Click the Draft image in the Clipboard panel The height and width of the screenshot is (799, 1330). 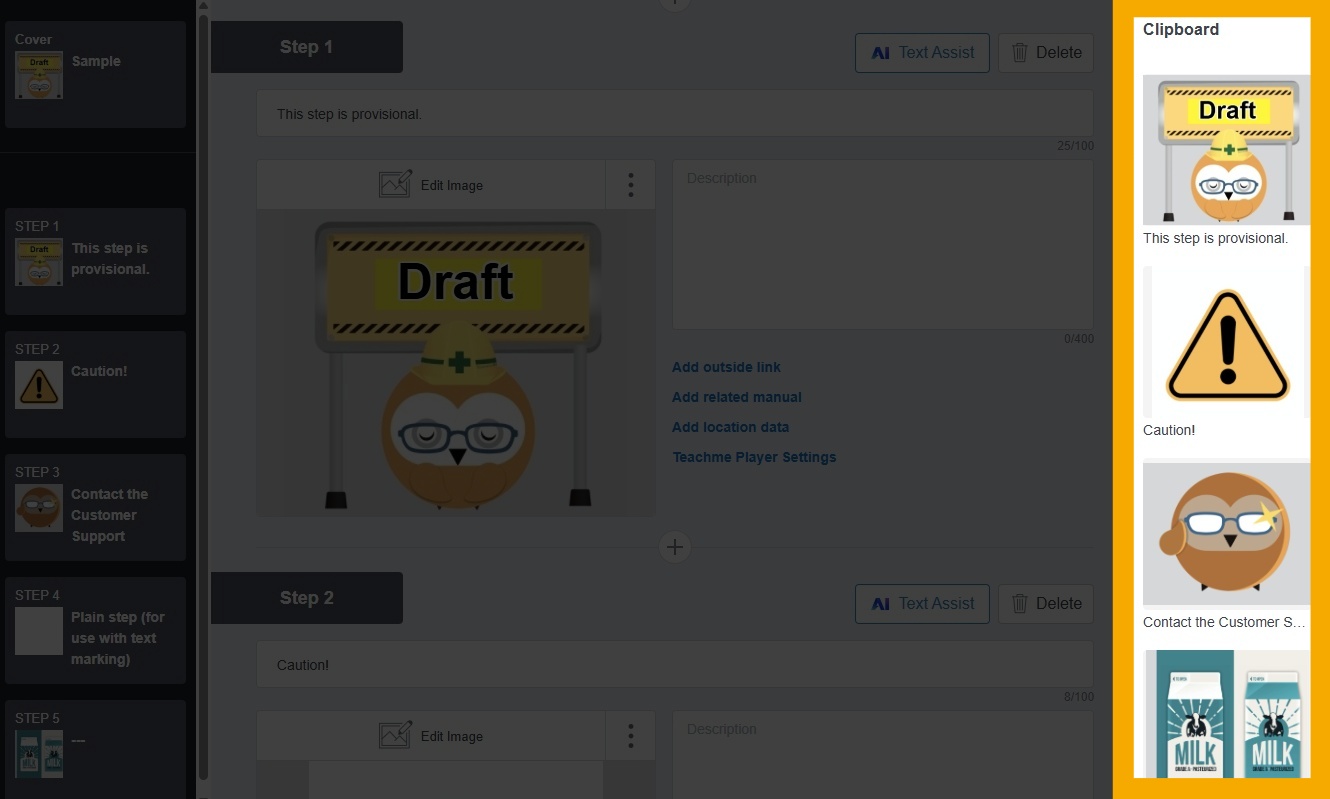tap(1226, 148)
